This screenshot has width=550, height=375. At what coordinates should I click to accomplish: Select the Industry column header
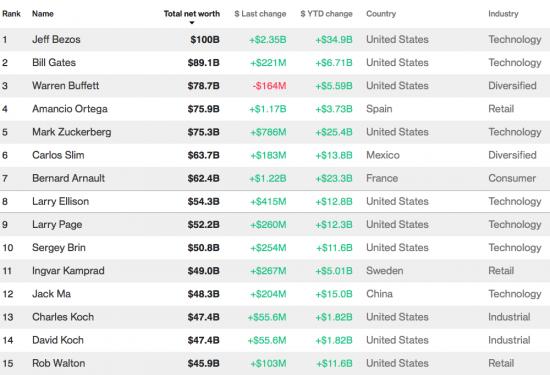tap(503, 14)
